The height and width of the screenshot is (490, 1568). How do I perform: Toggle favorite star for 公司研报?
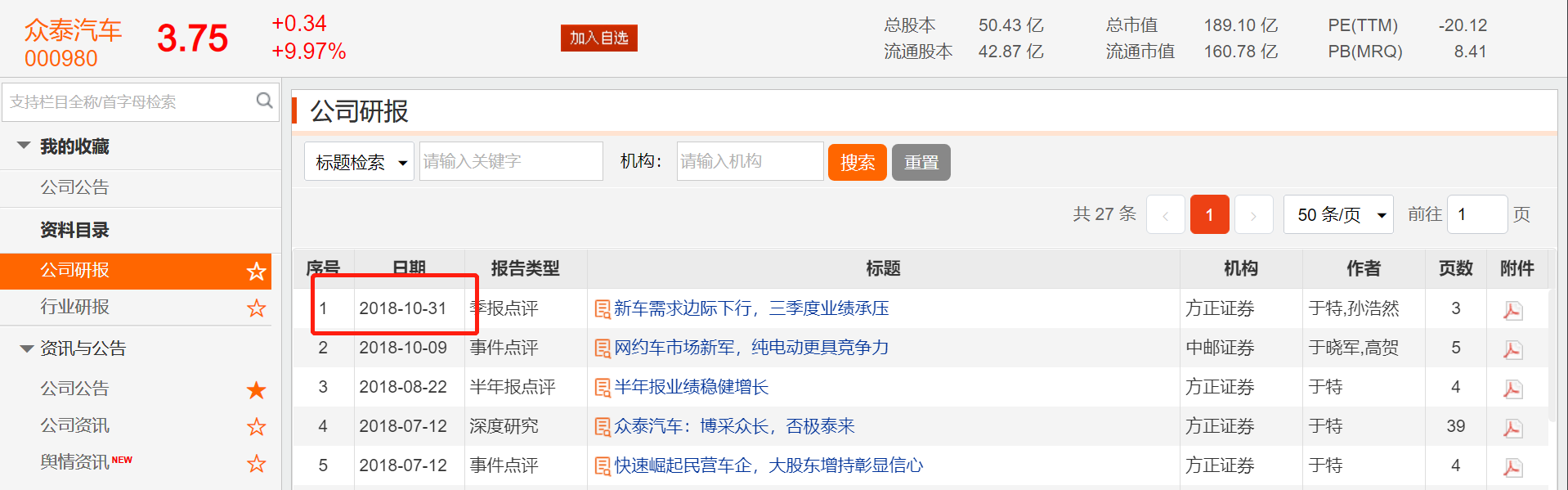coord(257,272)
